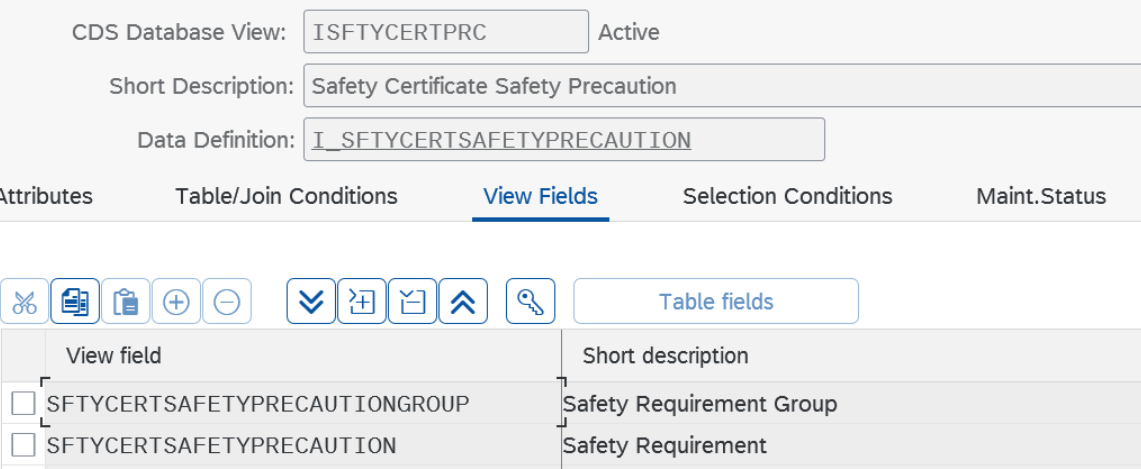Switch to Table/Join Conditions tab

point(286,196)
